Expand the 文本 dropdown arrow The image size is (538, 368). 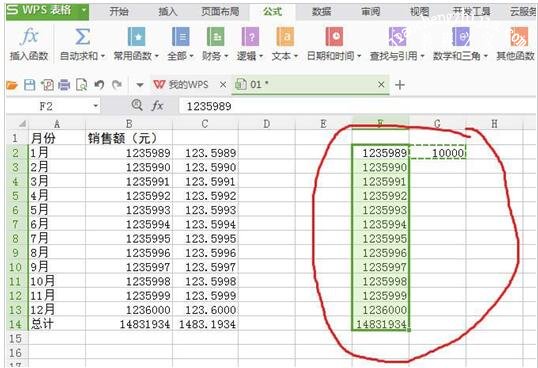pos(296,56)
